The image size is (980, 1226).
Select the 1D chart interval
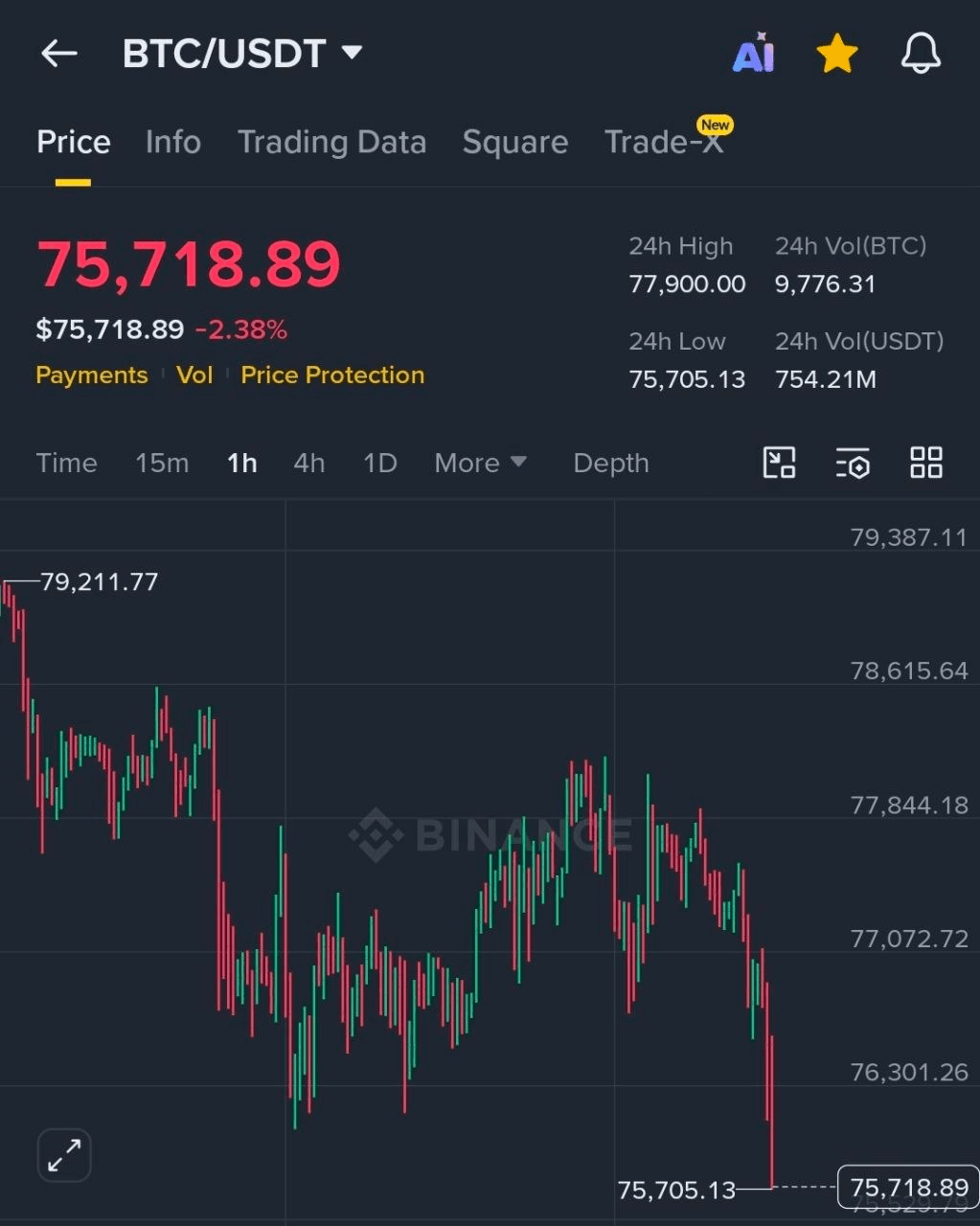pyautogui.click(x=380, y=463)
